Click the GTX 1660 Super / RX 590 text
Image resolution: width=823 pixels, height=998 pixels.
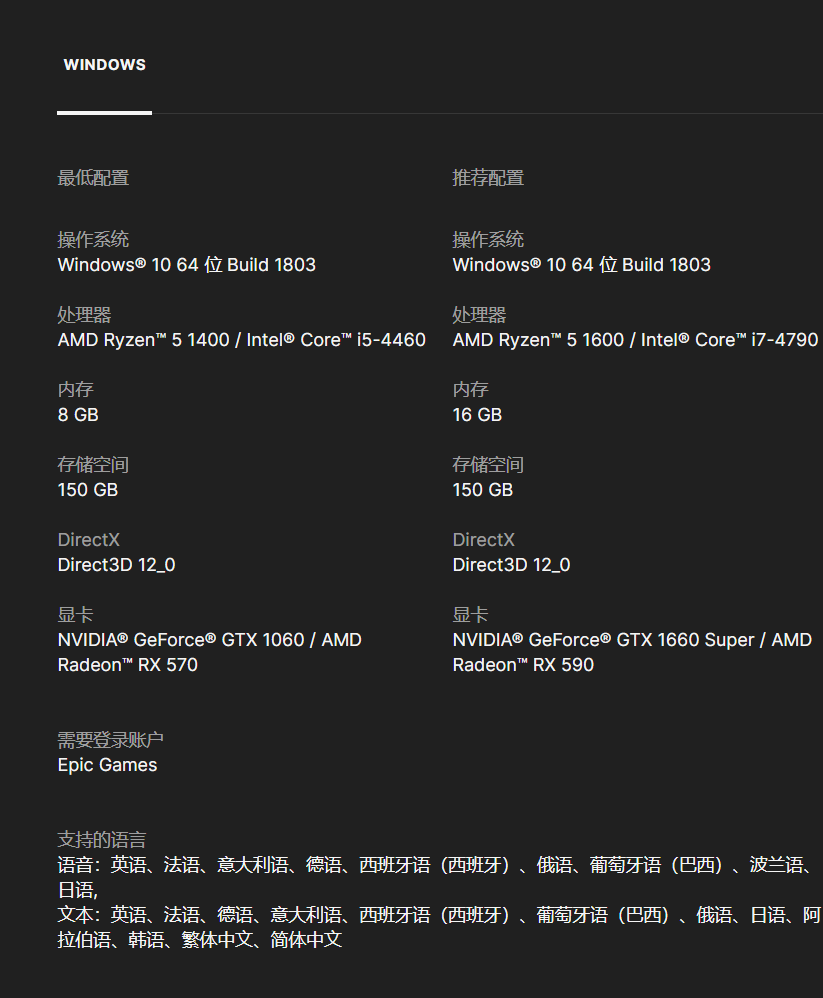click(x=632, y=652)
